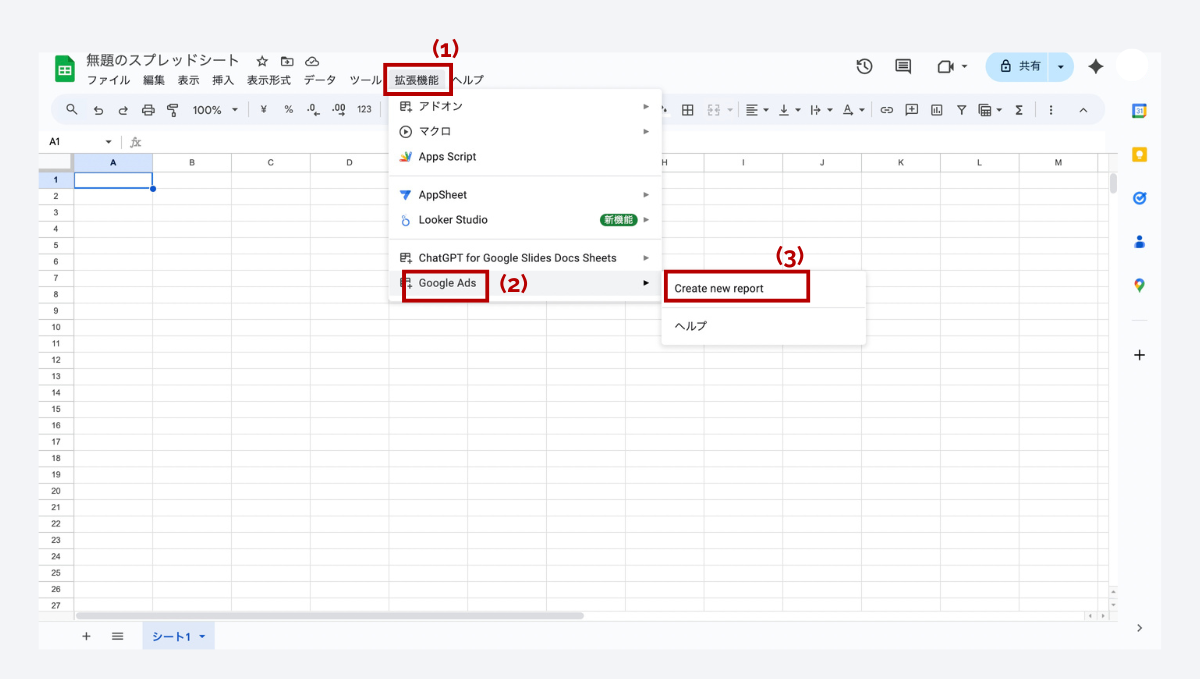The width and height of the screenshot is (1200, 679).
Task: Open filter views dropdown
Action: [x=990, y=110]
